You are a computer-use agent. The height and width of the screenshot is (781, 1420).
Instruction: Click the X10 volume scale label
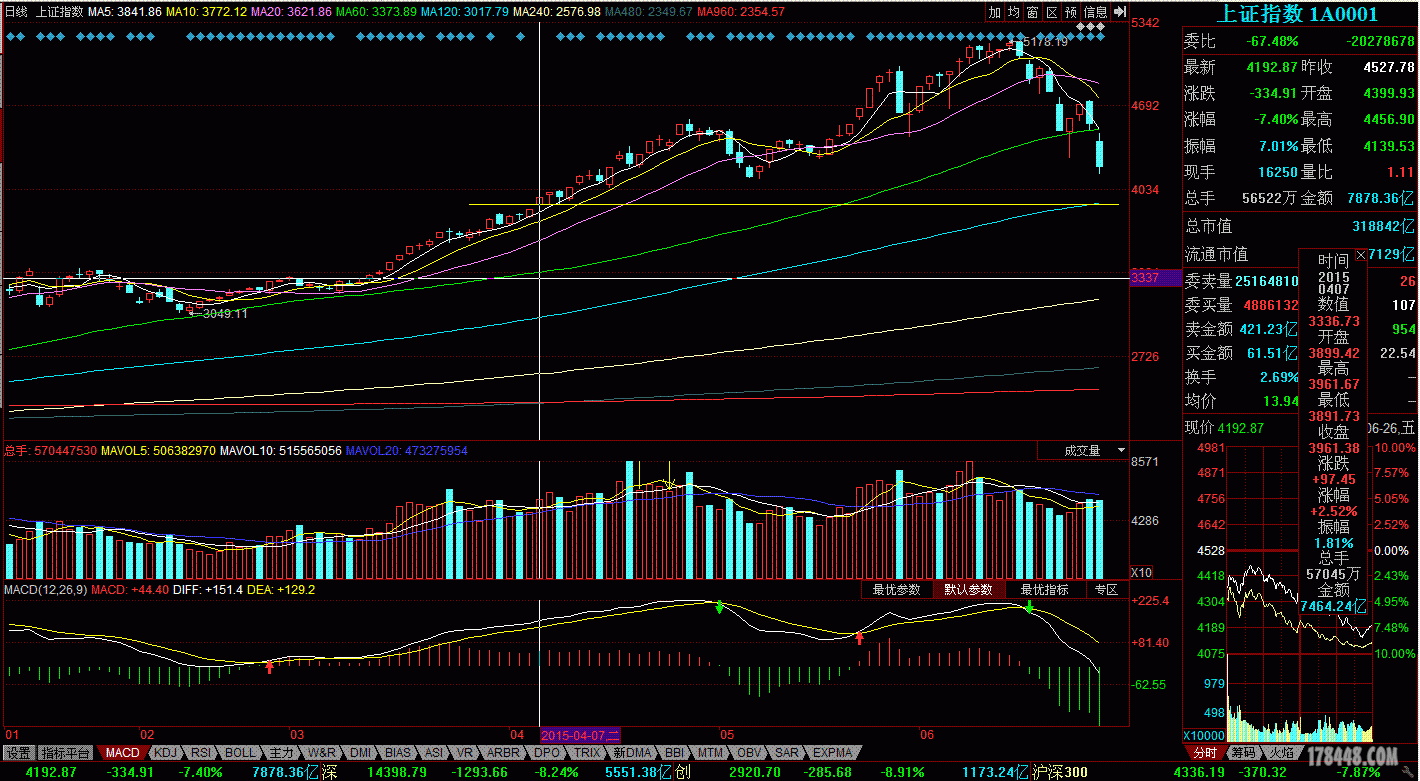coord(1140,572)
